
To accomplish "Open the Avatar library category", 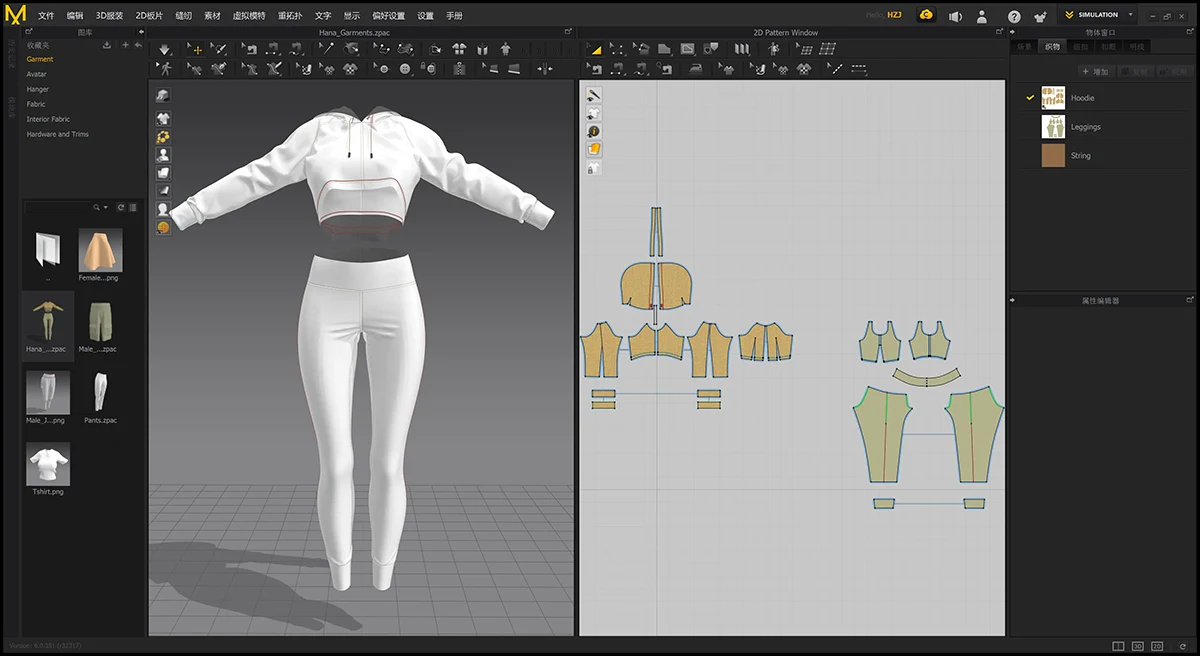I will tap(36, 74).
